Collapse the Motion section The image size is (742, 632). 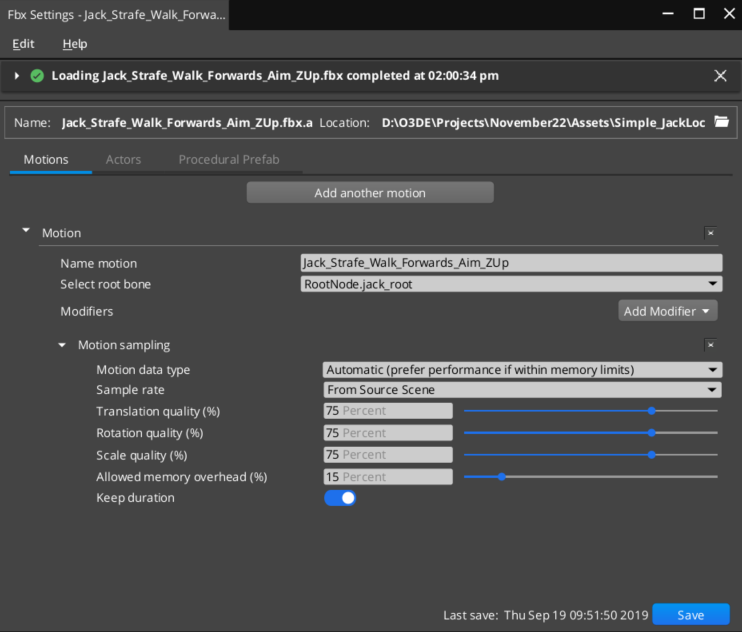click(x=26, y=232)
